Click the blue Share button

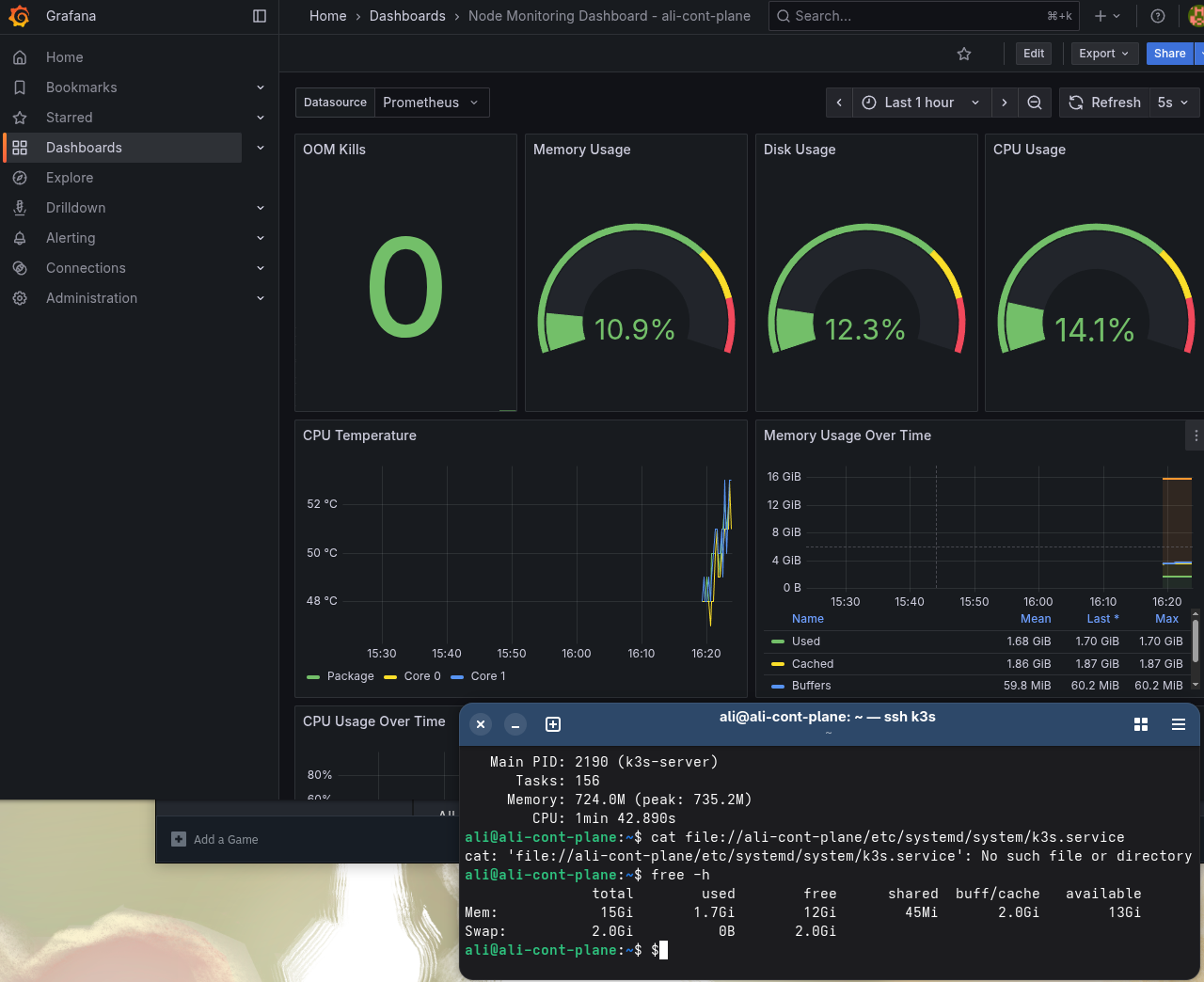tap(1169, 54)
